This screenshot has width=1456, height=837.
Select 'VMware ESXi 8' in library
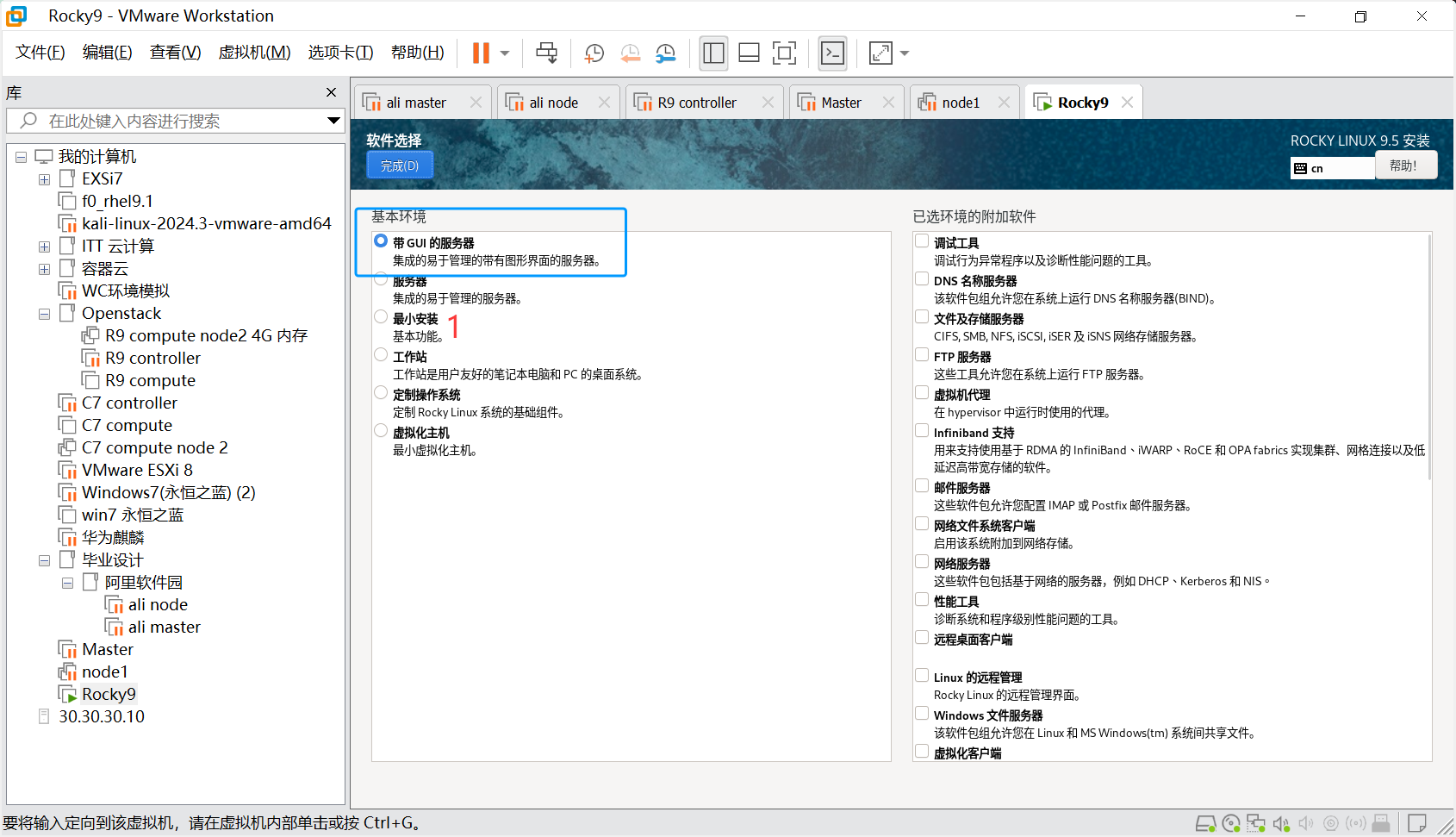[x=137, y=470]
